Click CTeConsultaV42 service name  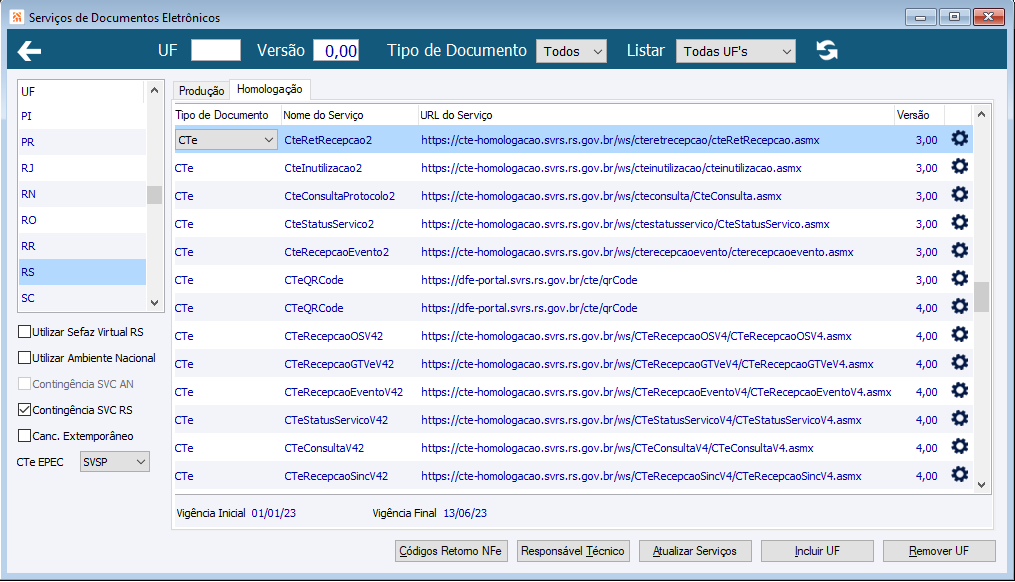324,448
